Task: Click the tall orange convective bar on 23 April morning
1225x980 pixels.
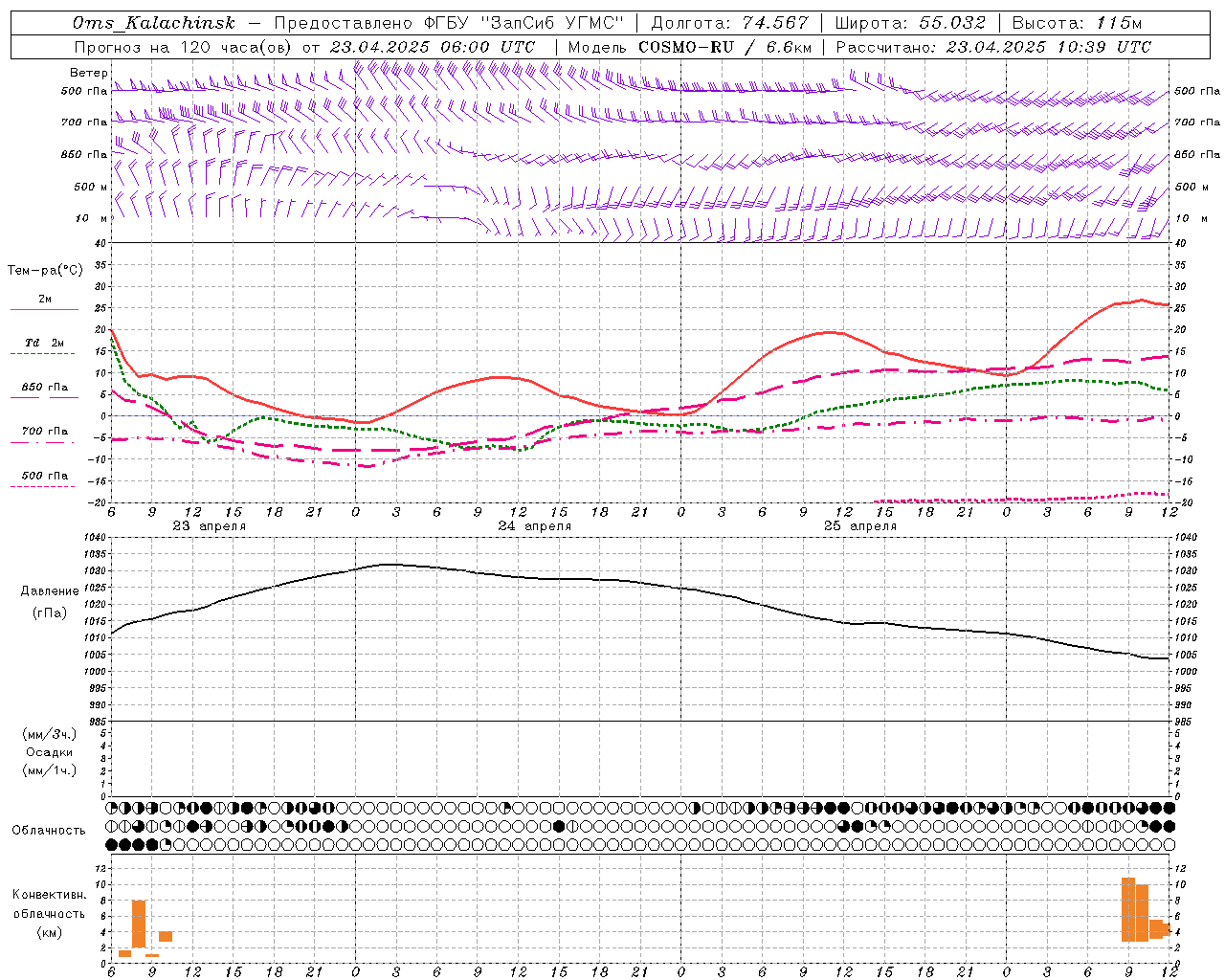Action: click(x=139, y=924)
